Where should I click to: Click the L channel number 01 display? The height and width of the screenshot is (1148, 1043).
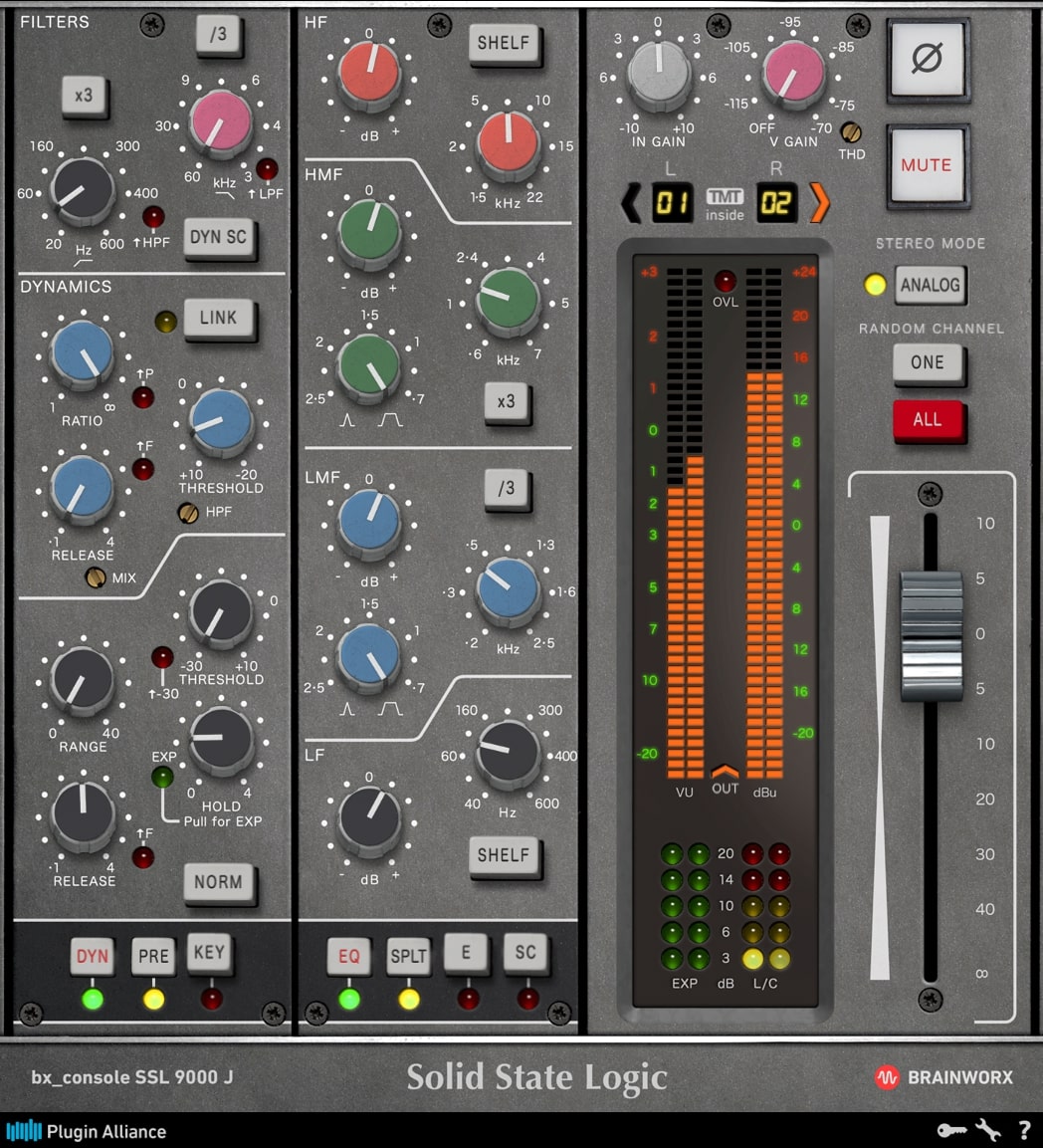[x=672, y=203]
